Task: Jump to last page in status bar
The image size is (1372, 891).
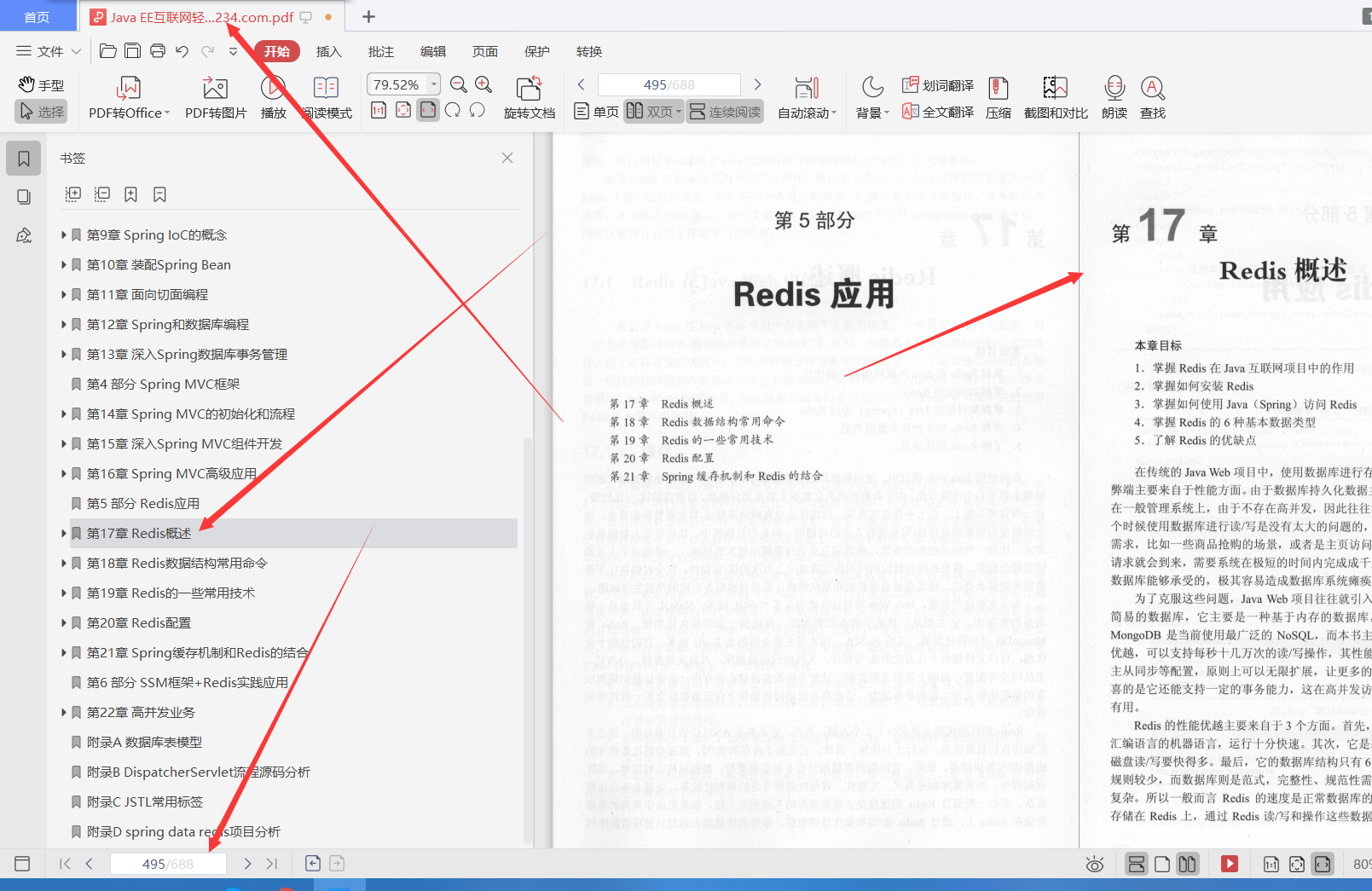Action: coord(272,864)
